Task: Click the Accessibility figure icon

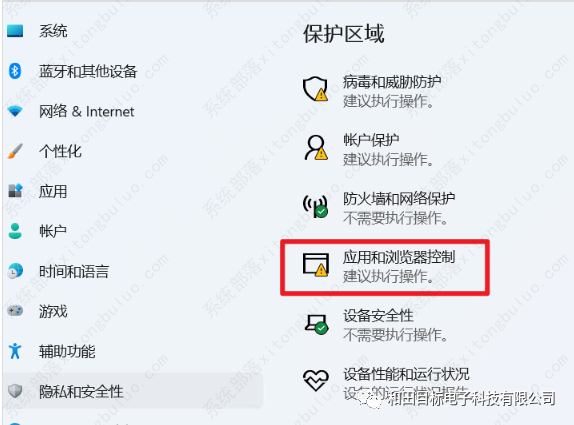Action: tap(15, 351)
